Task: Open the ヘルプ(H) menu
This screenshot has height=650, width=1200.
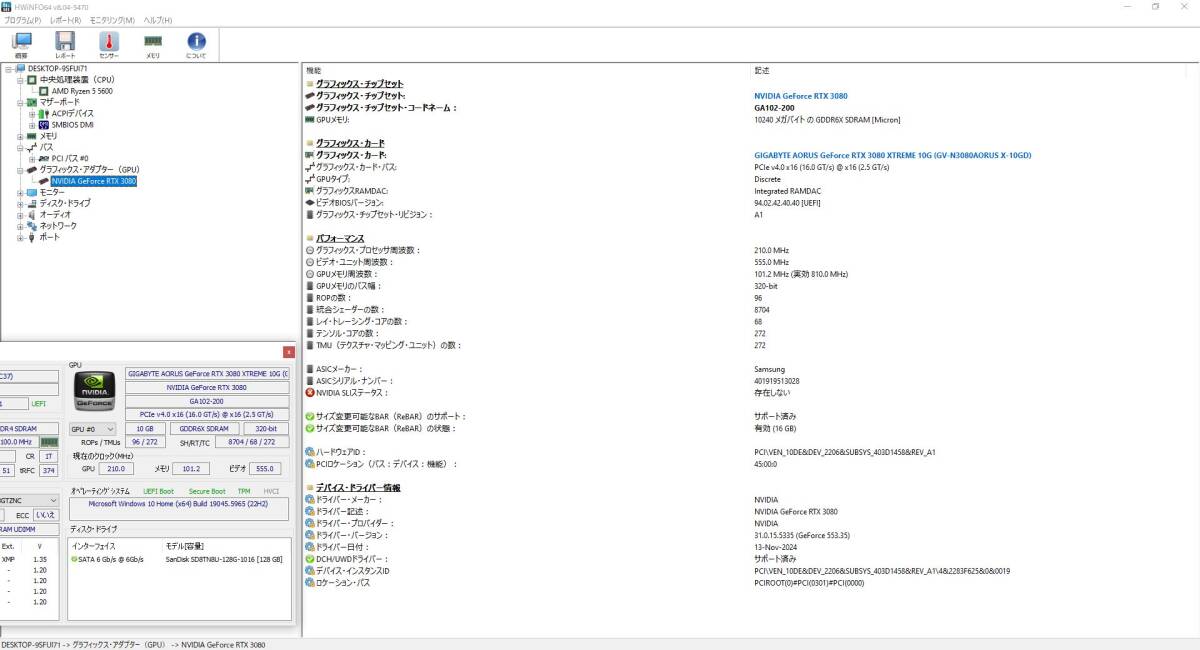Action: pos(157,20)
